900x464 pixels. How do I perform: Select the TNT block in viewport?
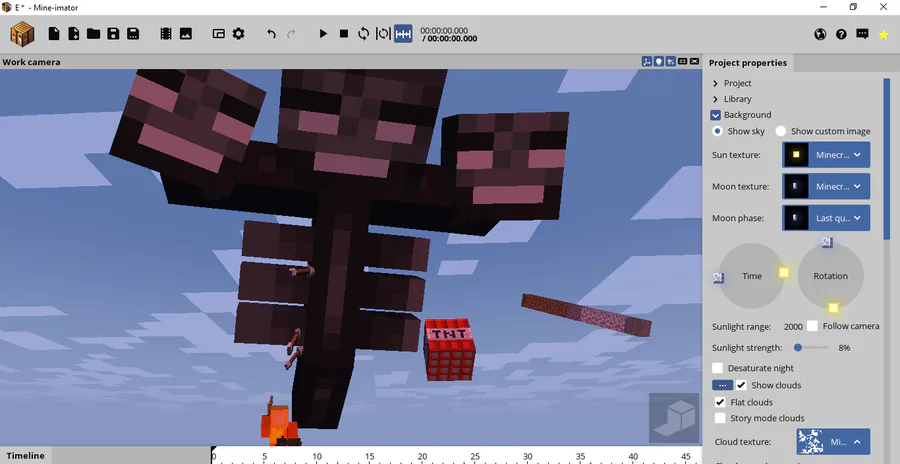pyautogui.click(x=449, y=350)
